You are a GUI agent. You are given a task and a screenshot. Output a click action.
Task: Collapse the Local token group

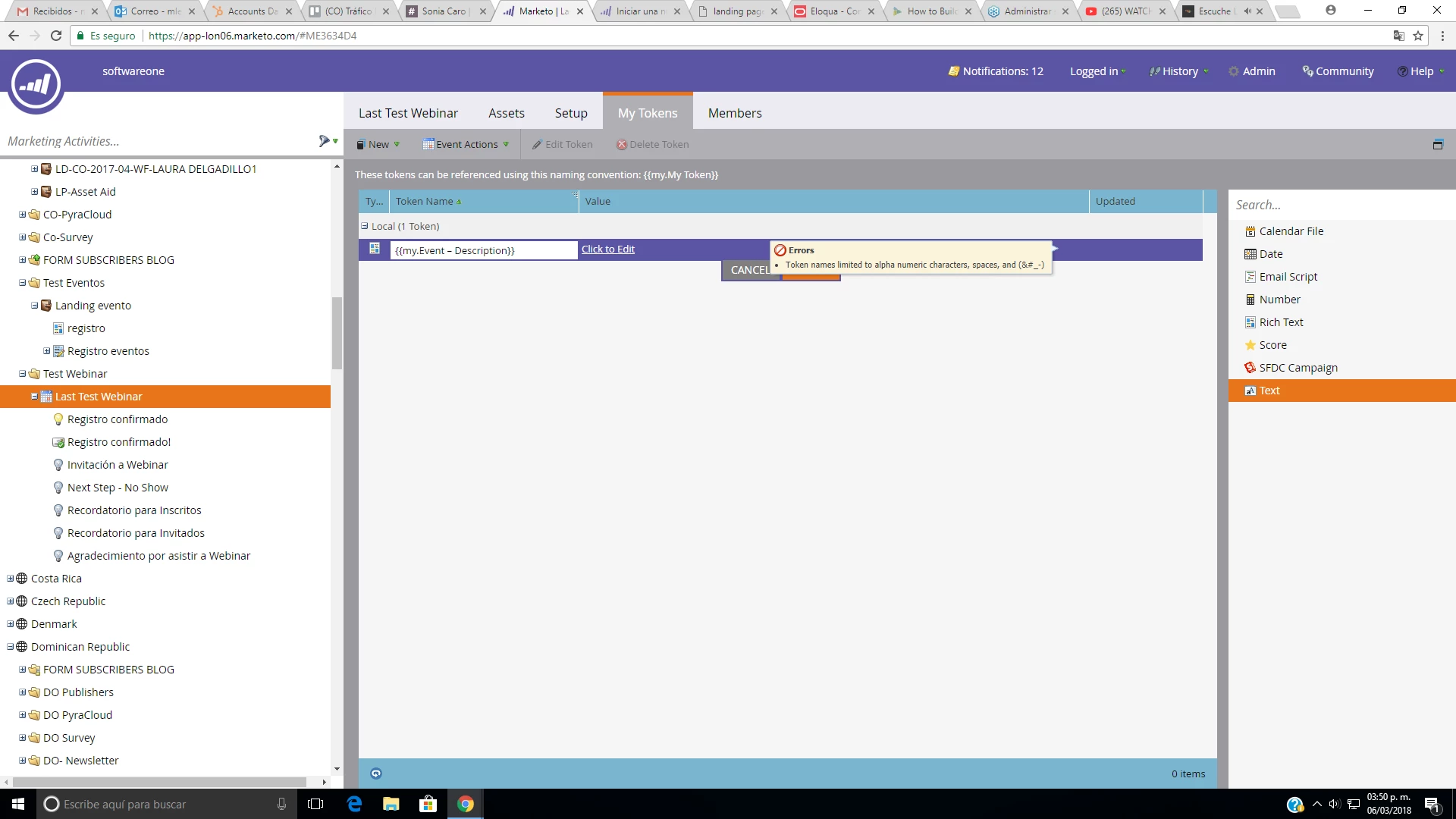[x=365, y=226]
